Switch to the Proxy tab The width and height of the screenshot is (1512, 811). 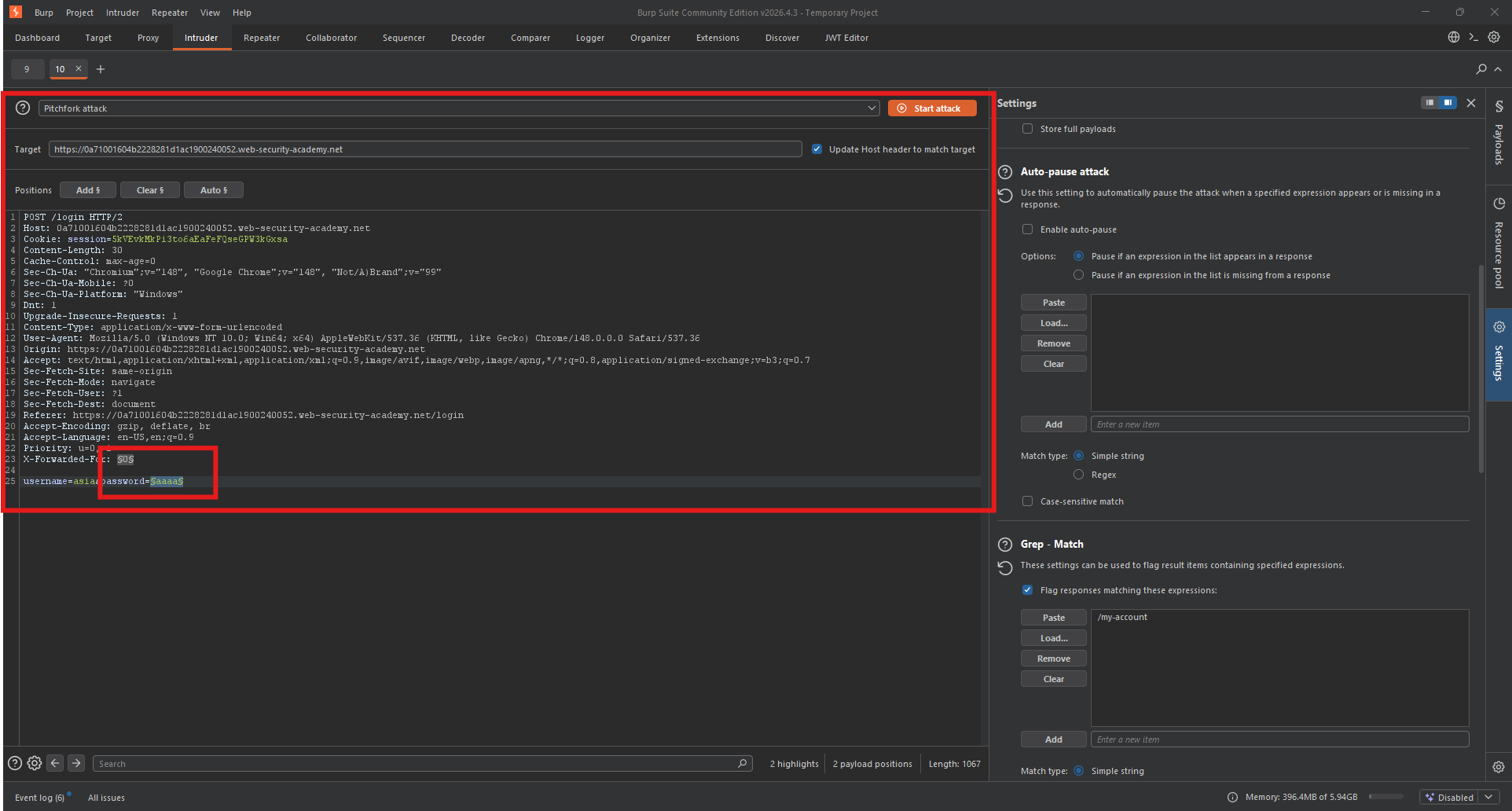[x=148, y=38]
